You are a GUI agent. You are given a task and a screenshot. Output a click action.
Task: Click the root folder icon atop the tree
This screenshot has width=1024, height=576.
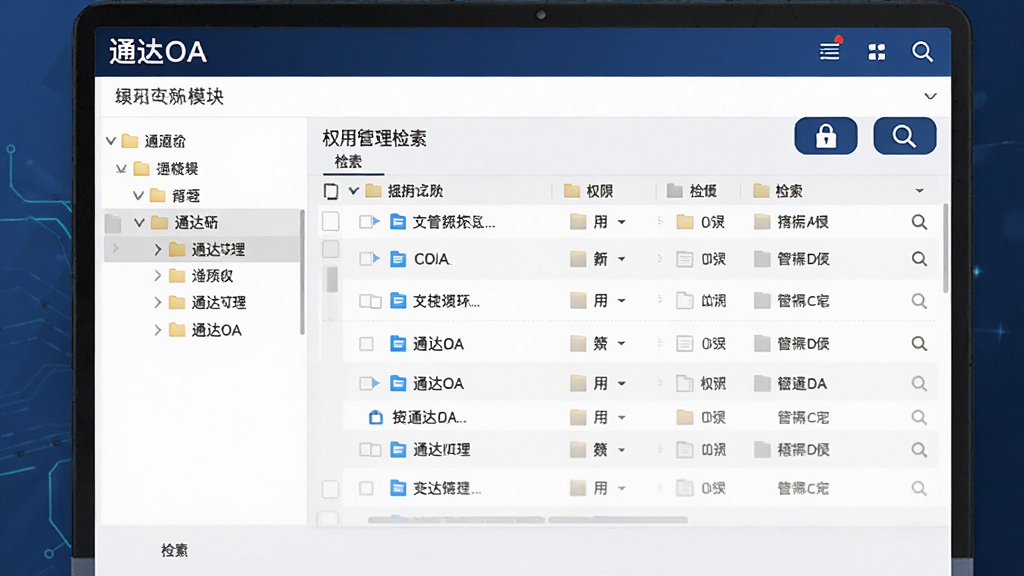point(130,140)
